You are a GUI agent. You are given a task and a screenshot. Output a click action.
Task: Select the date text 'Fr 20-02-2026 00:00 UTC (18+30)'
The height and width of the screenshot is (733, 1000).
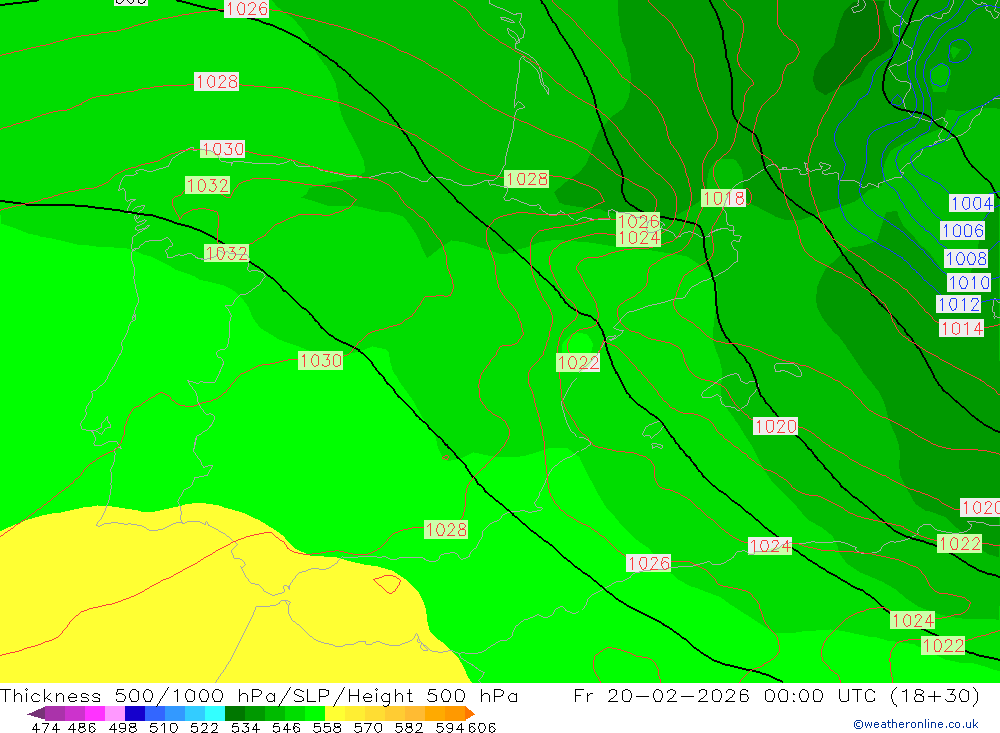(x=776, y=695)
